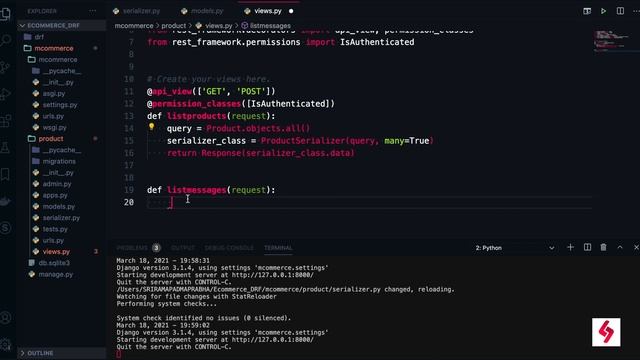640x360 pixels.
Task: Click the editor minimap preview
Action: (x=612, y=40)
